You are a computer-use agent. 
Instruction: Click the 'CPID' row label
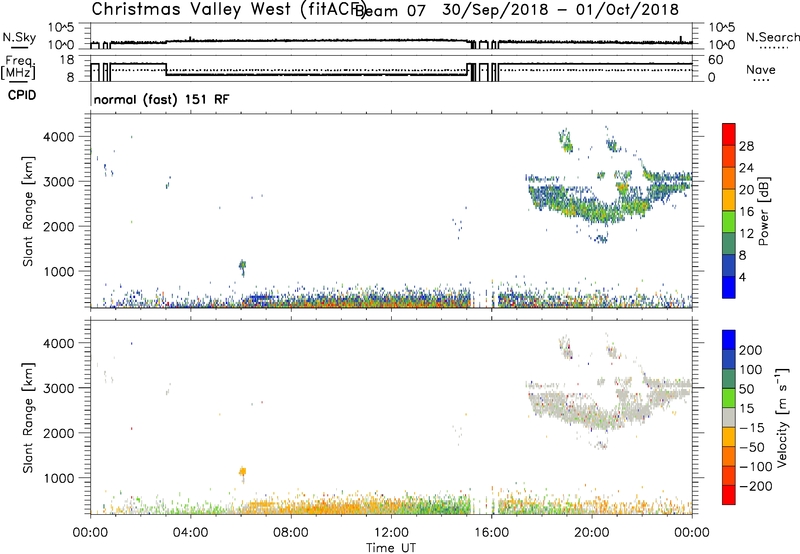pos(22,95)
